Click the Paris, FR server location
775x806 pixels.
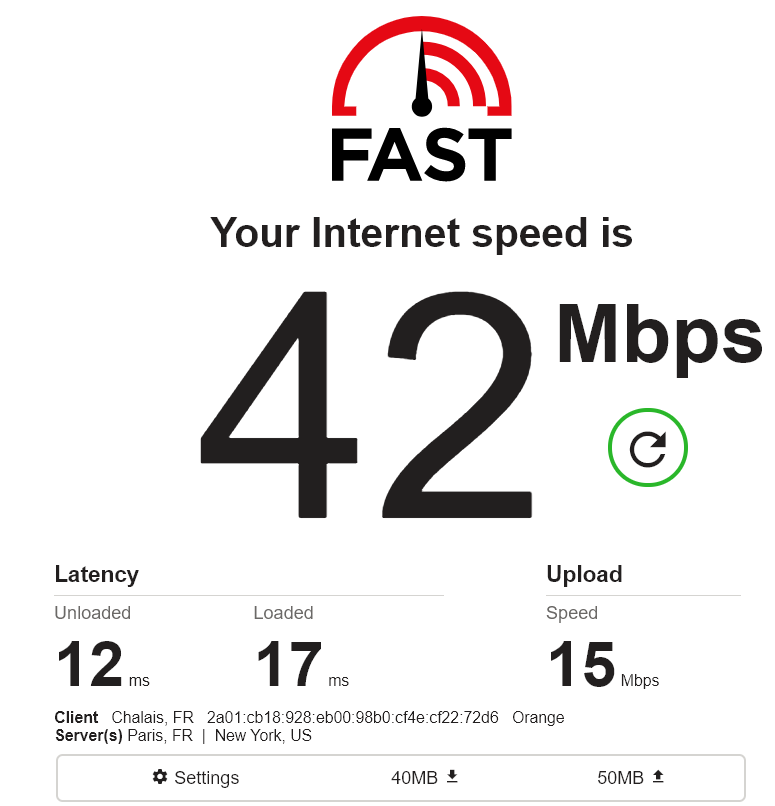click(160, 736)
